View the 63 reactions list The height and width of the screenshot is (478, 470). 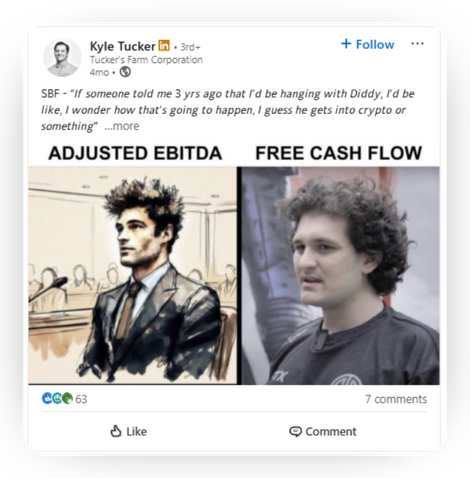tap(81, 399)
